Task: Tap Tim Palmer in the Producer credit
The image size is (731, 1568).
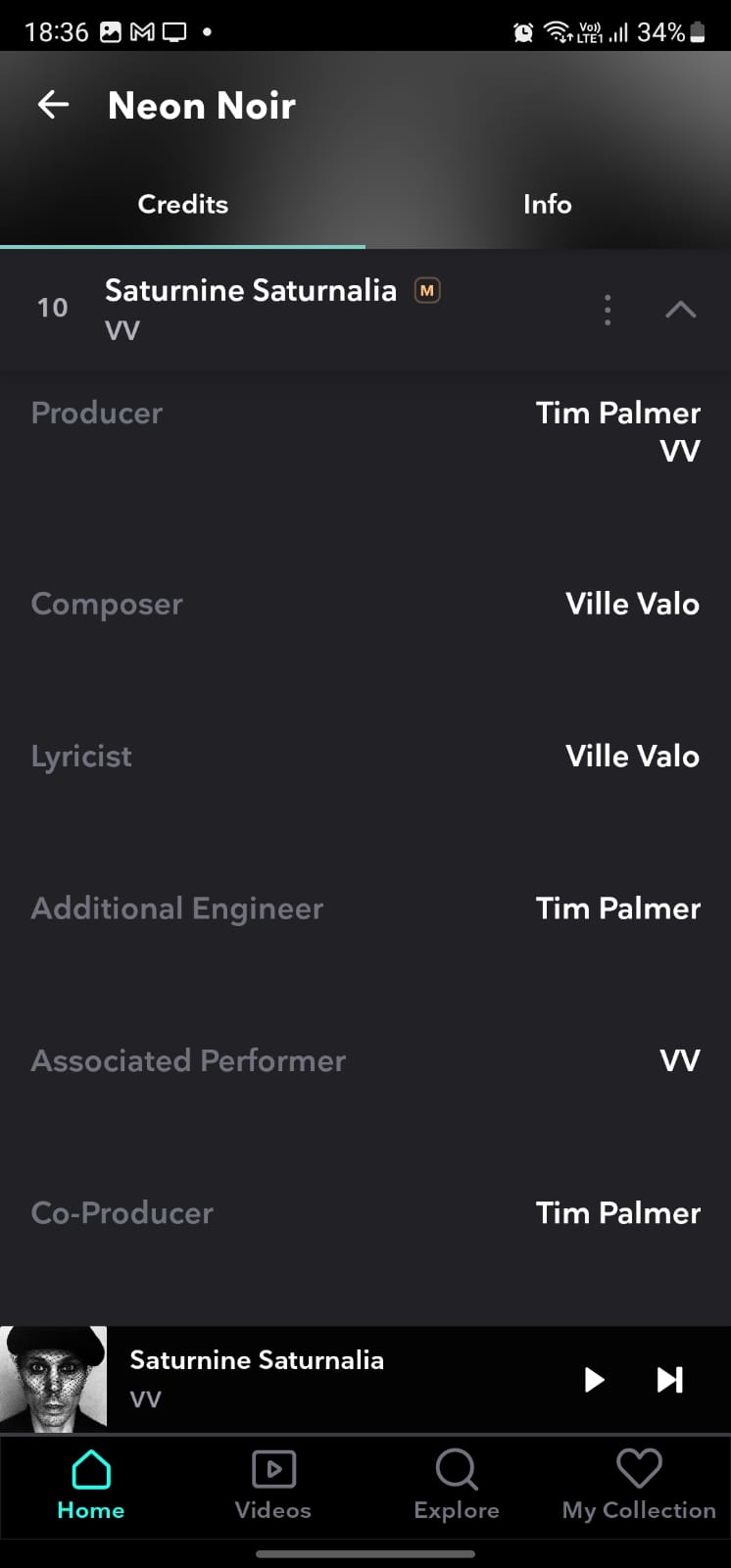Action: coord(617,413)
